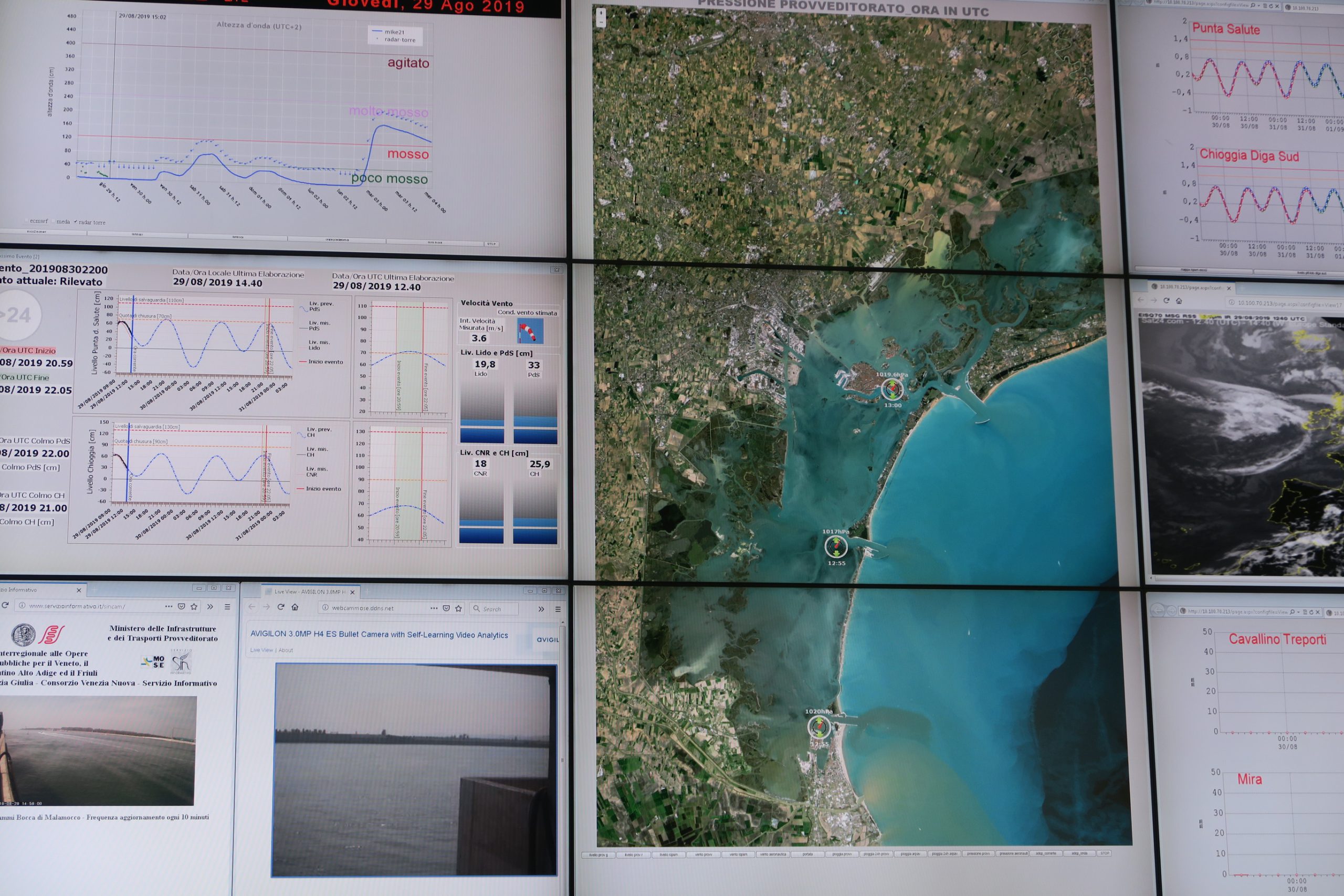Open page actions menu in servizioinformativo browser
Image resolution: width=1344 pixels, height=896 pixels.
pos(168,606)
